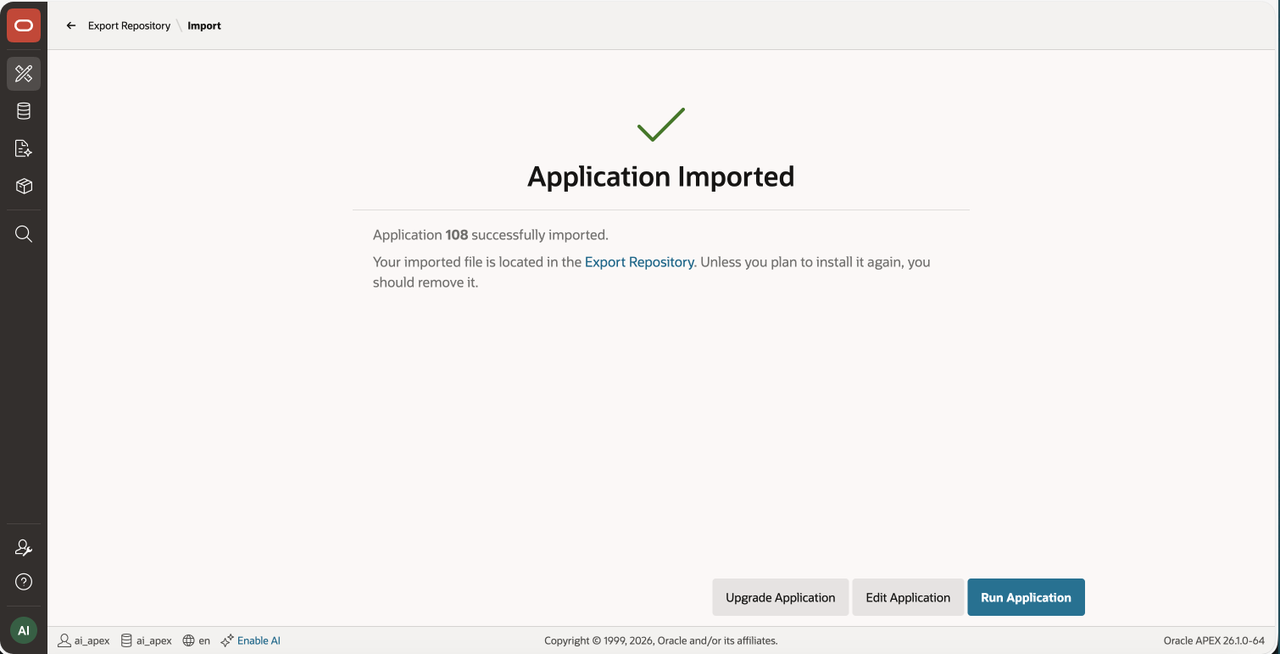1280x654 pixels.
Task: Click the Upgrade Application button
Action: pyautogui.click(x=780, y=597)
